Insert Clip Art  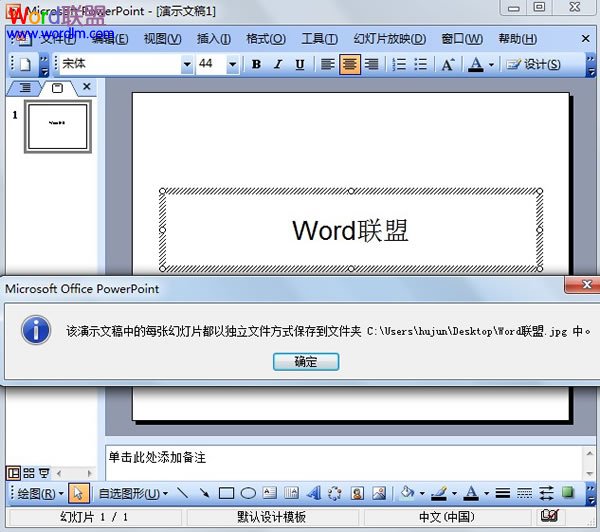click(x=357, y=493)
